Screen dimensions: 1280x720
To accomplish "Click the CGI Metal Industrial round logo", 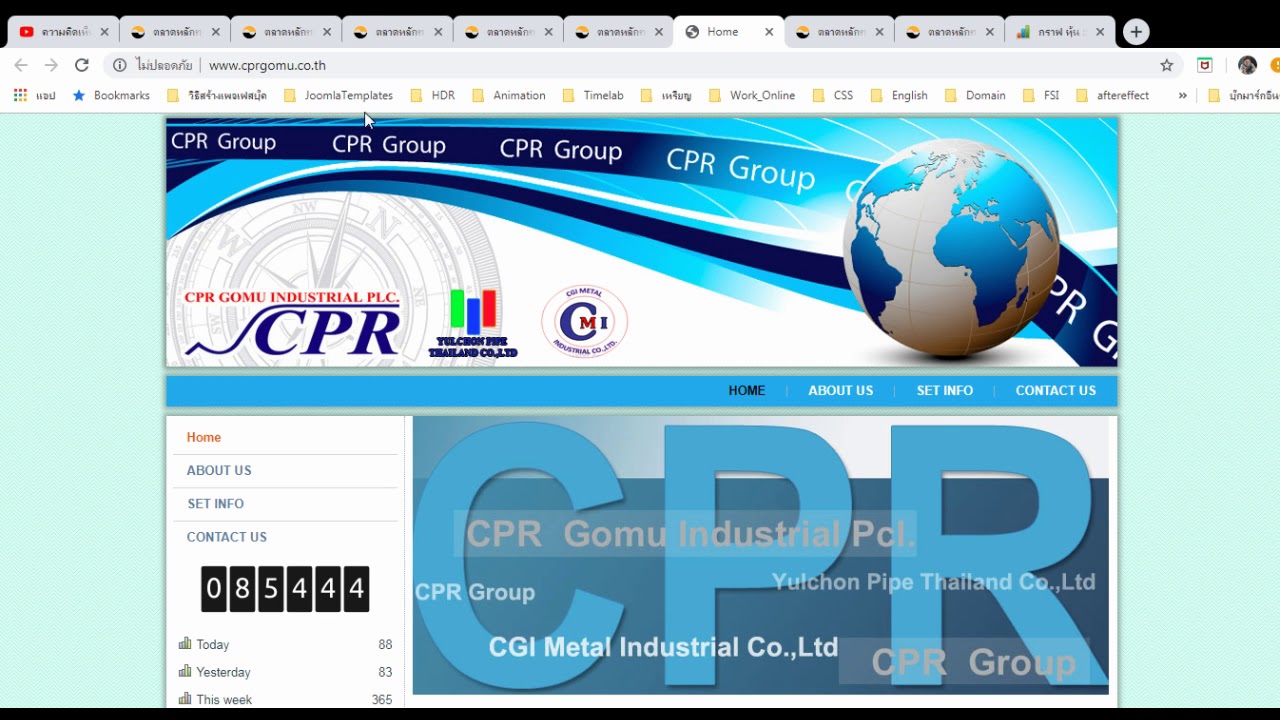I will pyautogui.click(x=585, y=322).
